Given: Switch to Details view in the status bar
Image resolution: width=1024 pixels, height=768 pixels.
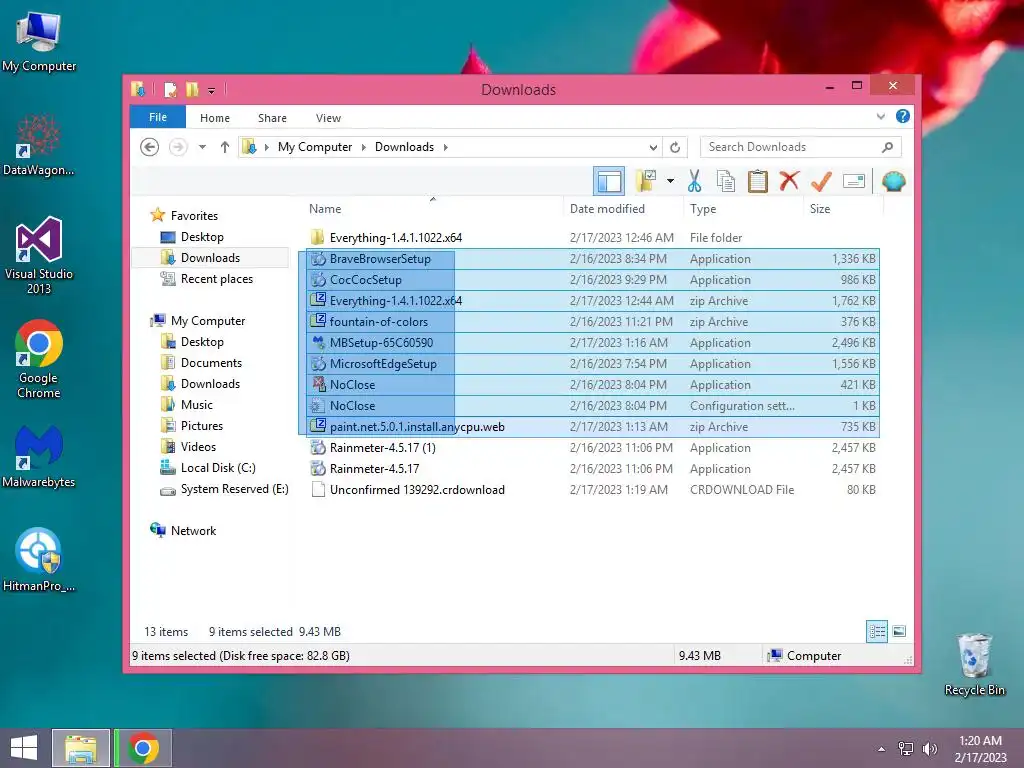Looking at the screenshot, I should click(877, 632).
